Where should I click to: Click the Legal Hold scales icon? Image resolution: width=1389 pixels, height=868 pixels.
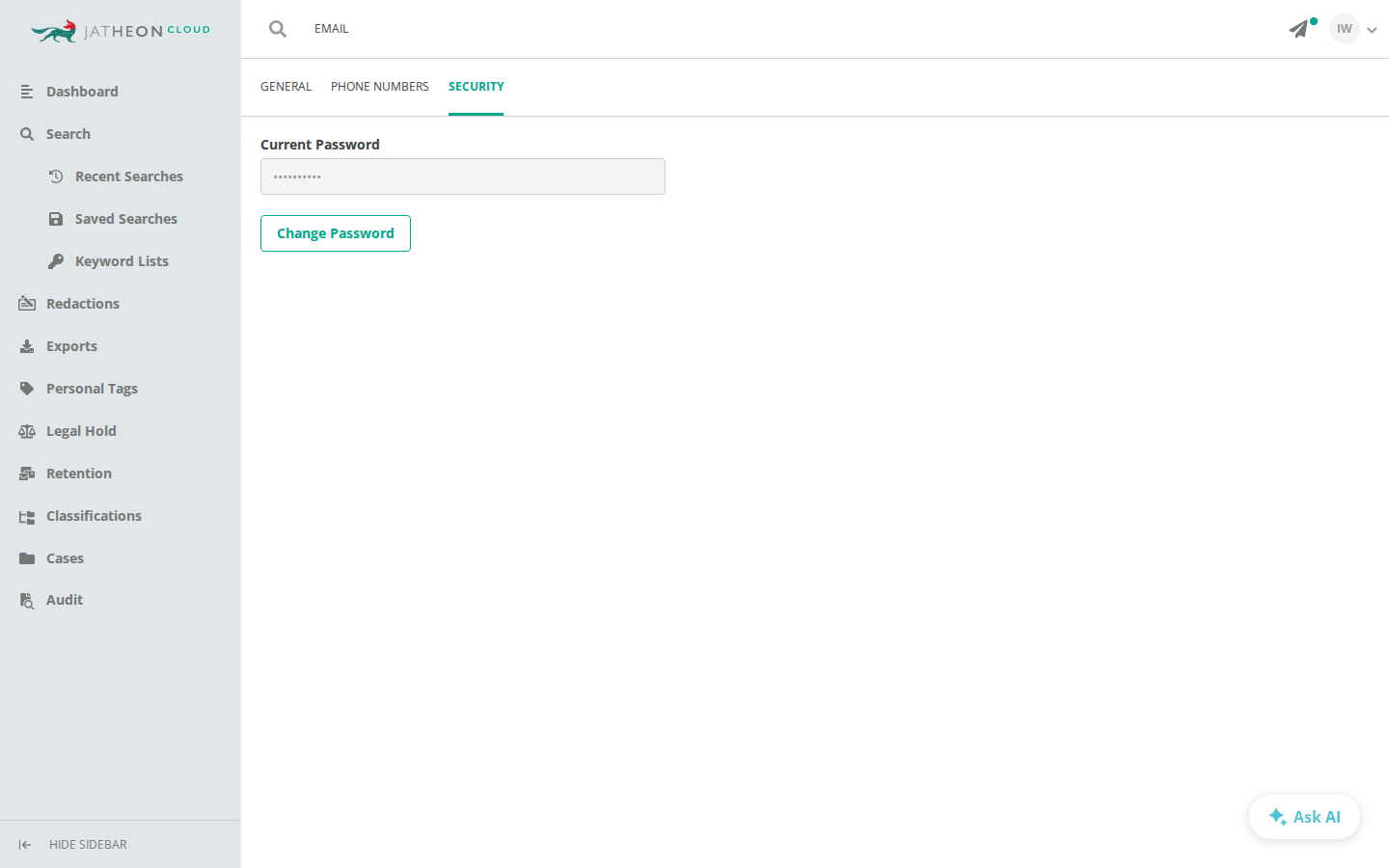[27, 431]
